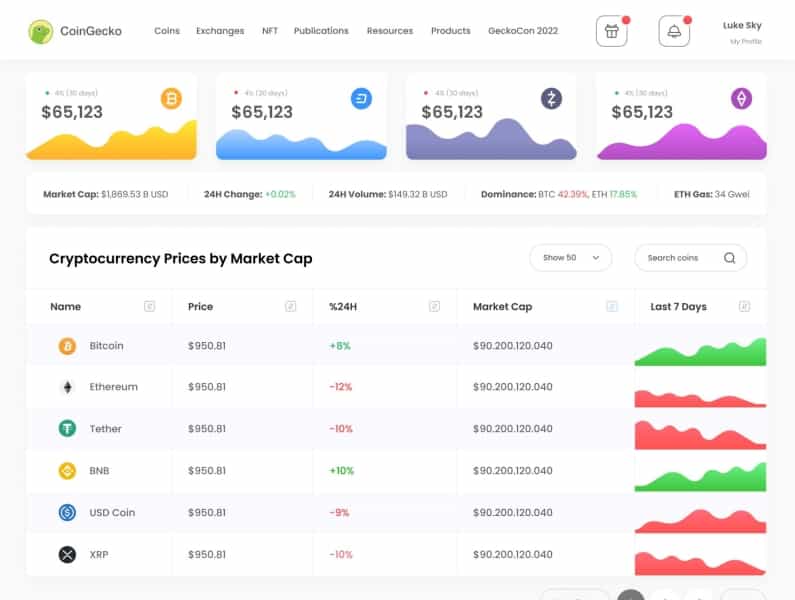Open the NFT menu
Screen dimensions: 795x600
click(x=270, y=31)
